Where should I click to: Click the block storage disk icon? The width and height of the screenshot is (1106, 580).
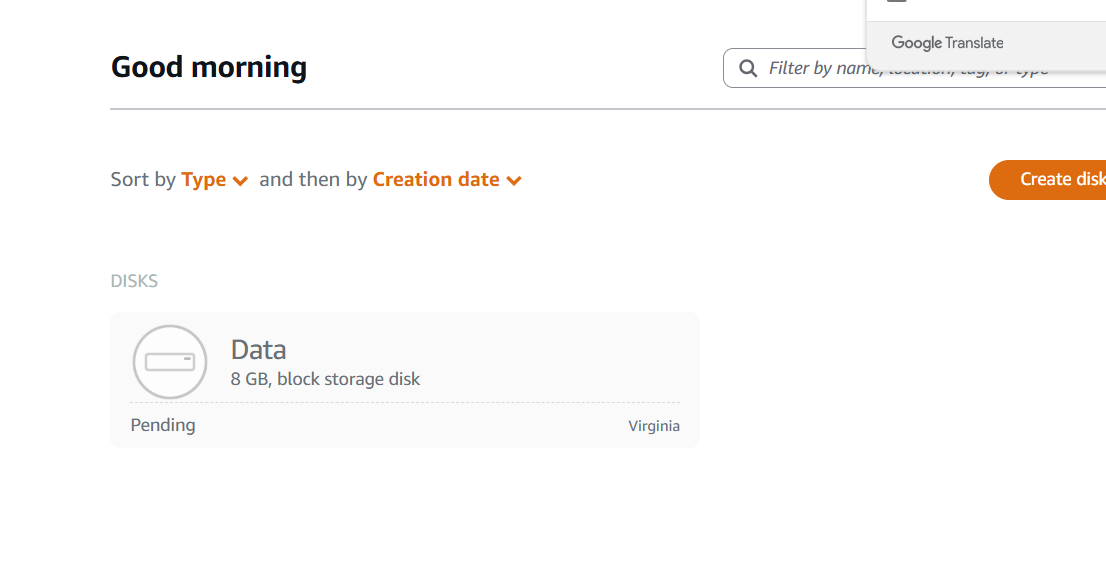click(x=170, y=362)
